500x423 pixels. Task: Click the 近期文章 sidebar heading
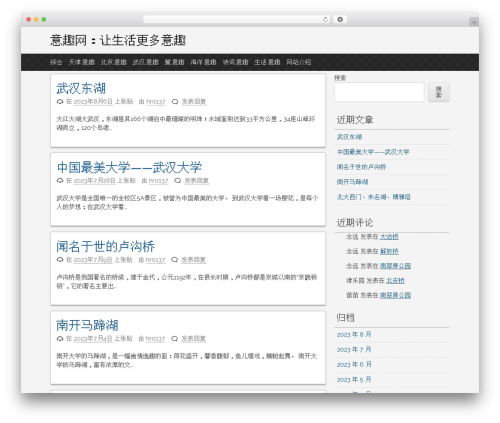coord(355,120)
